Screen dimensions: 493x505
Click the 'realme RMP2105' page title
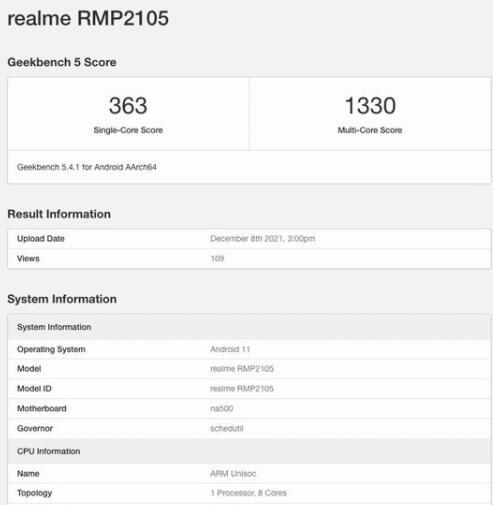tap(88, 18)
